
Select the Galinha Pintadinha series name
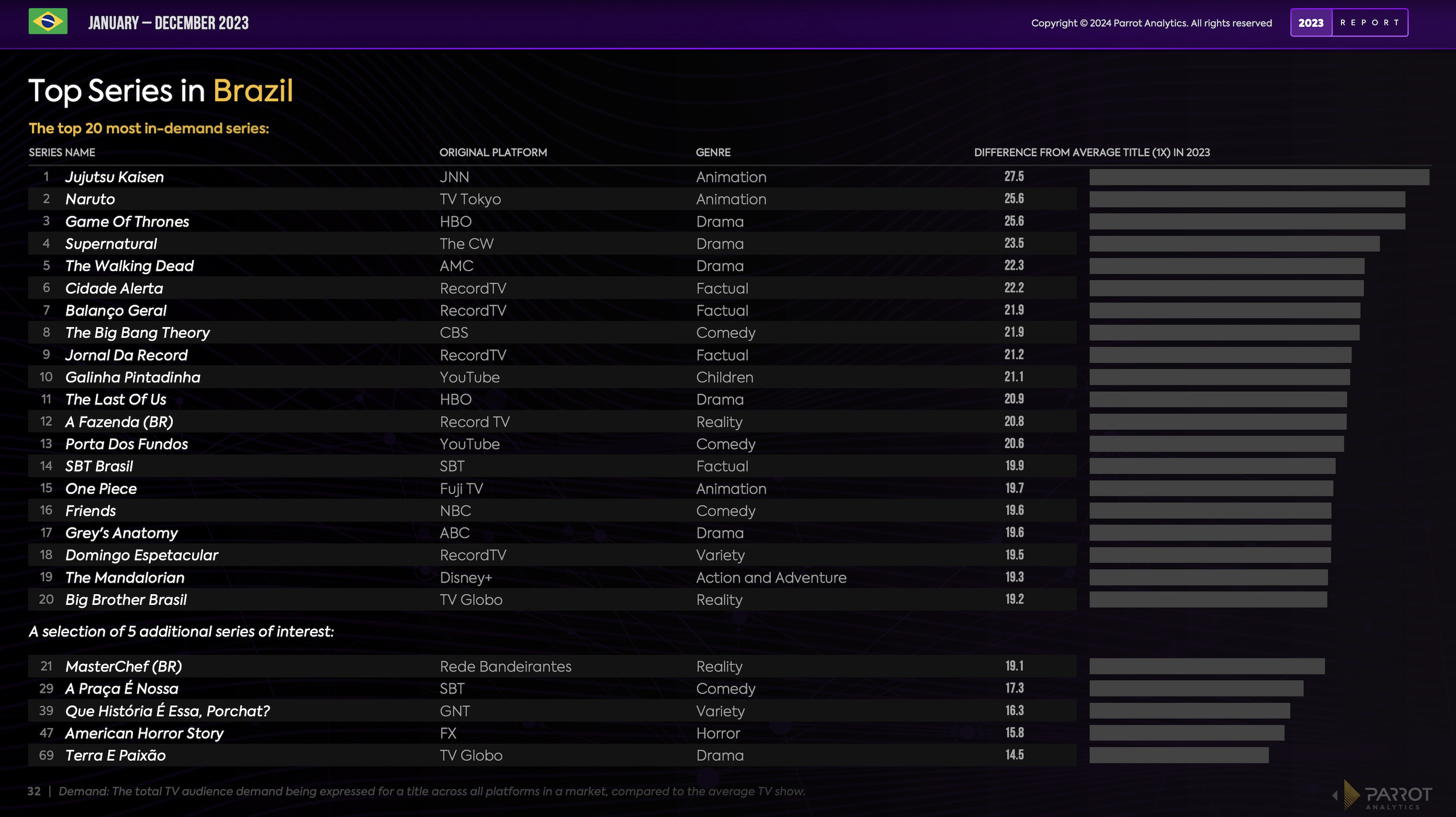click(x=133, y=377)
